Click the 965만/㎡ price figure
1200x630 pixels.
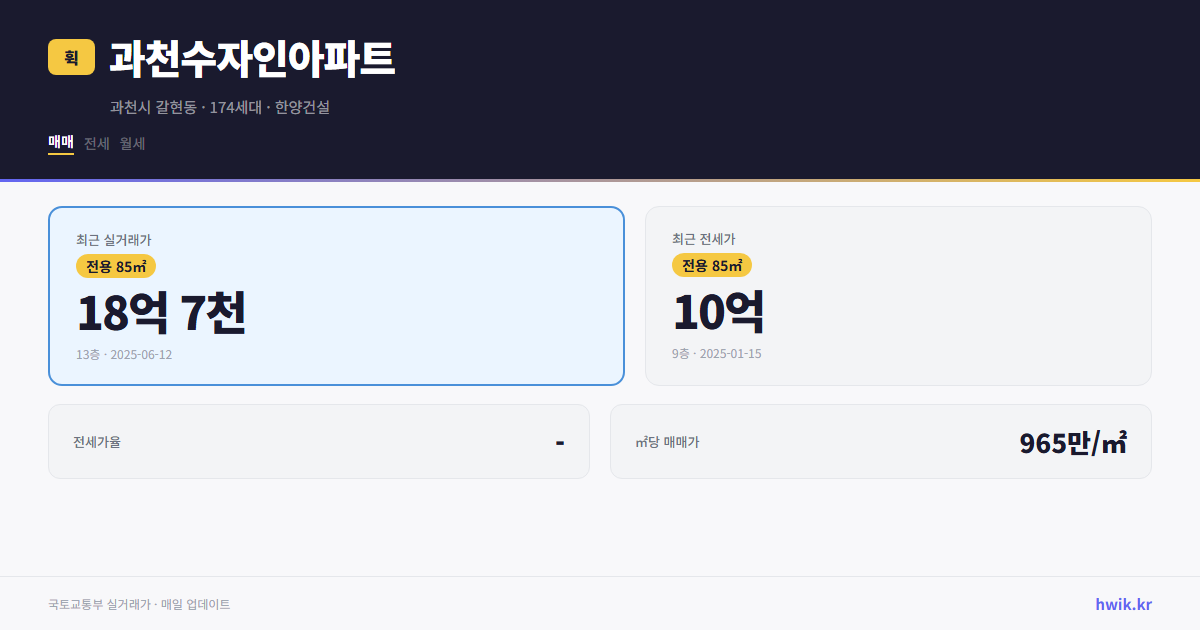pyautogui.click(x=1072, y=441)
